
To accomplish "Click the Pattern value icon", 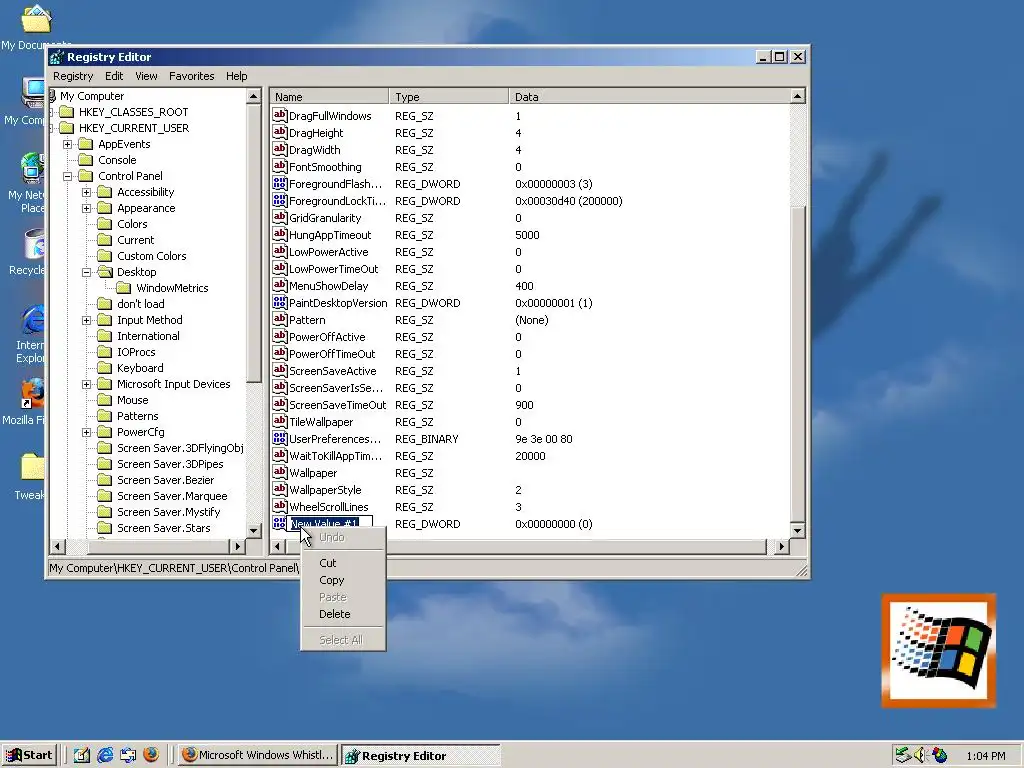I will pos(280,319).
